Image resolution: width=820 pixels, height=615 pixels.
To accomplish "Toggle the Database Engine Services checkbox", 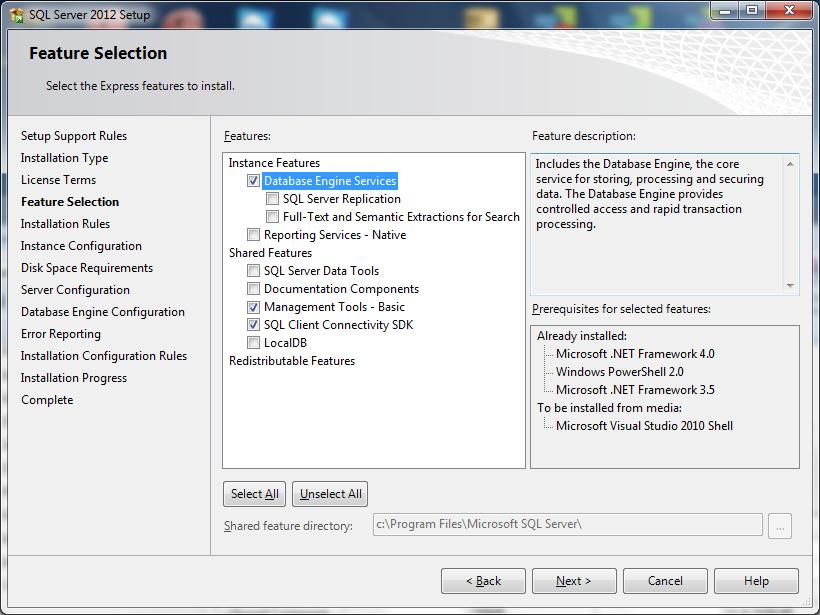I will click(254, 181).
